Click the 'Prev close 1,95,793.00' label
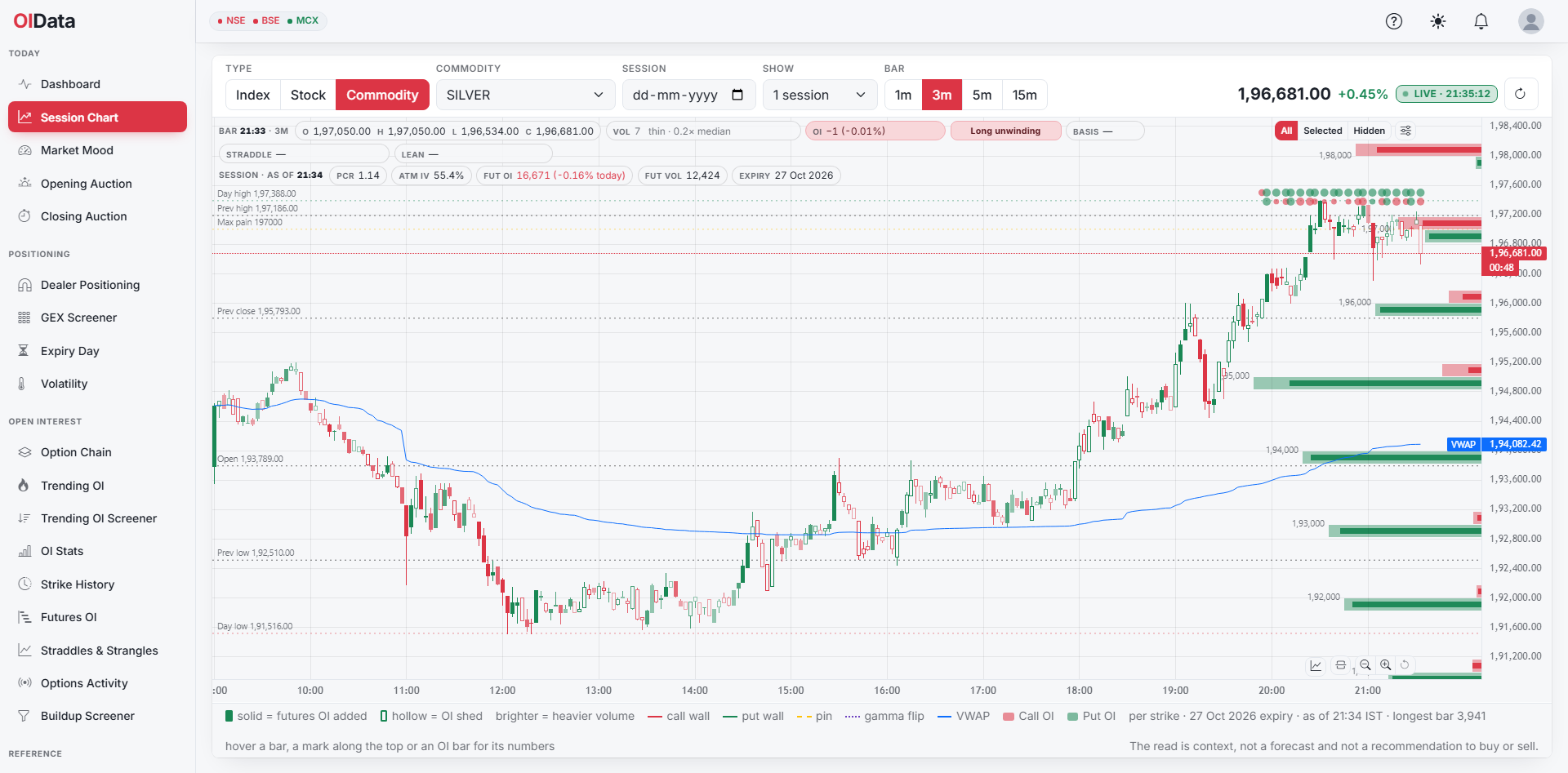Image resolution: width=1568 pixels, height=773 pixels. click(x=259, y=311)
